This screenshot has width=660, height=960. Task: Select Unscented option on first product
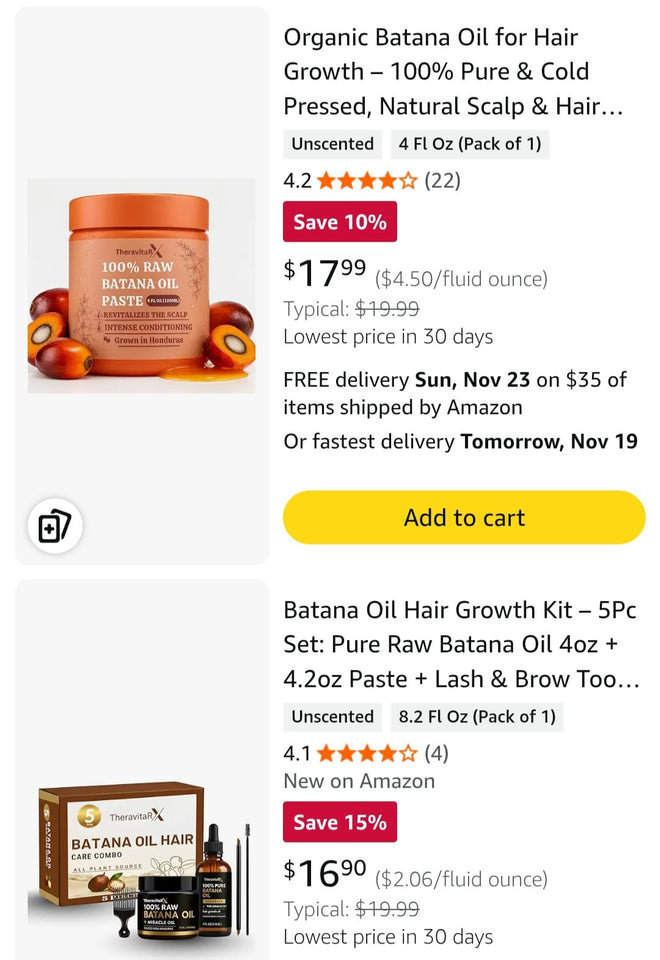[332, 144]
